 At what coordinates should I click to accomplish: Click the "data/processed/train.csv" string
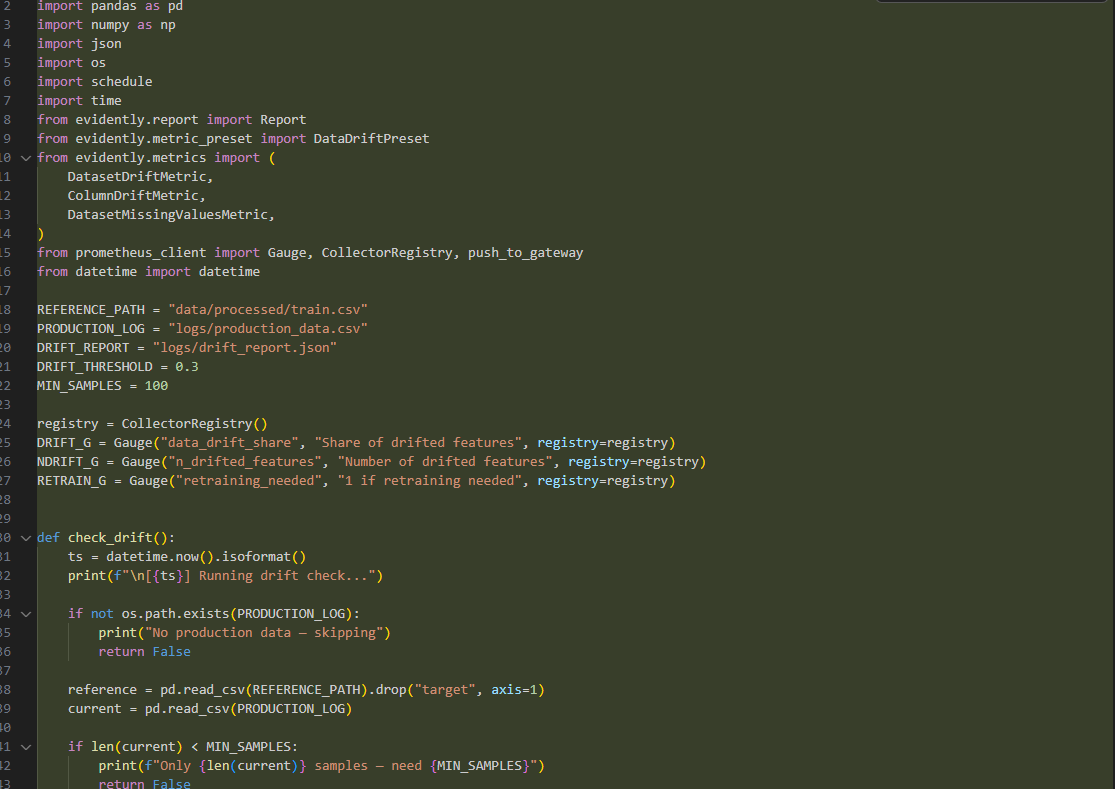[x=268, y=309]
